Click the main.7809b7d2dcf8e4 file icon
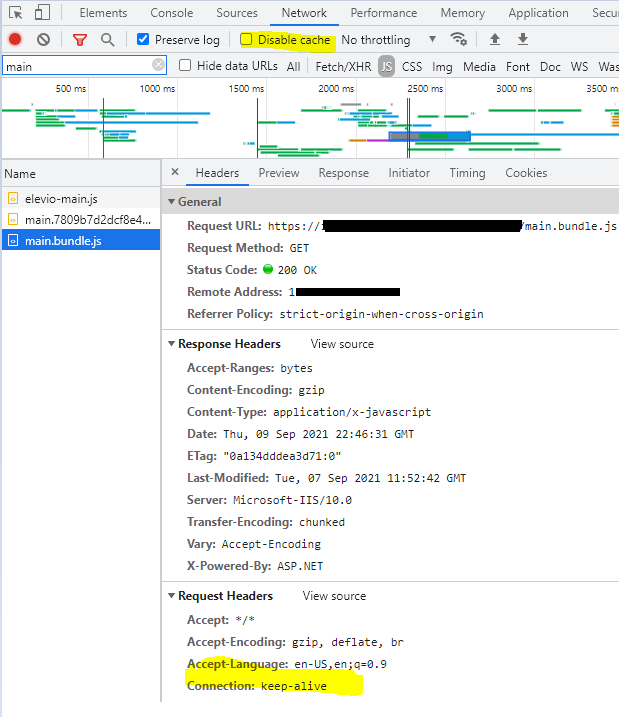619x717 pixels. click(x=13, y=219)
